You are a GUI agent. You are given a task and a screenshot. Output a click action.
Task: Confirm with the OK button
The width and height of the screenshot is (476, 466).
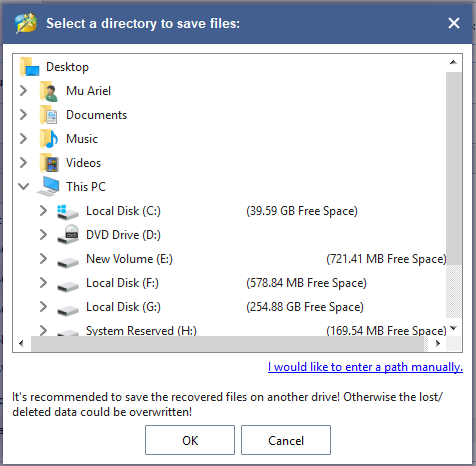pyautogui.click(x=190, y=440)
